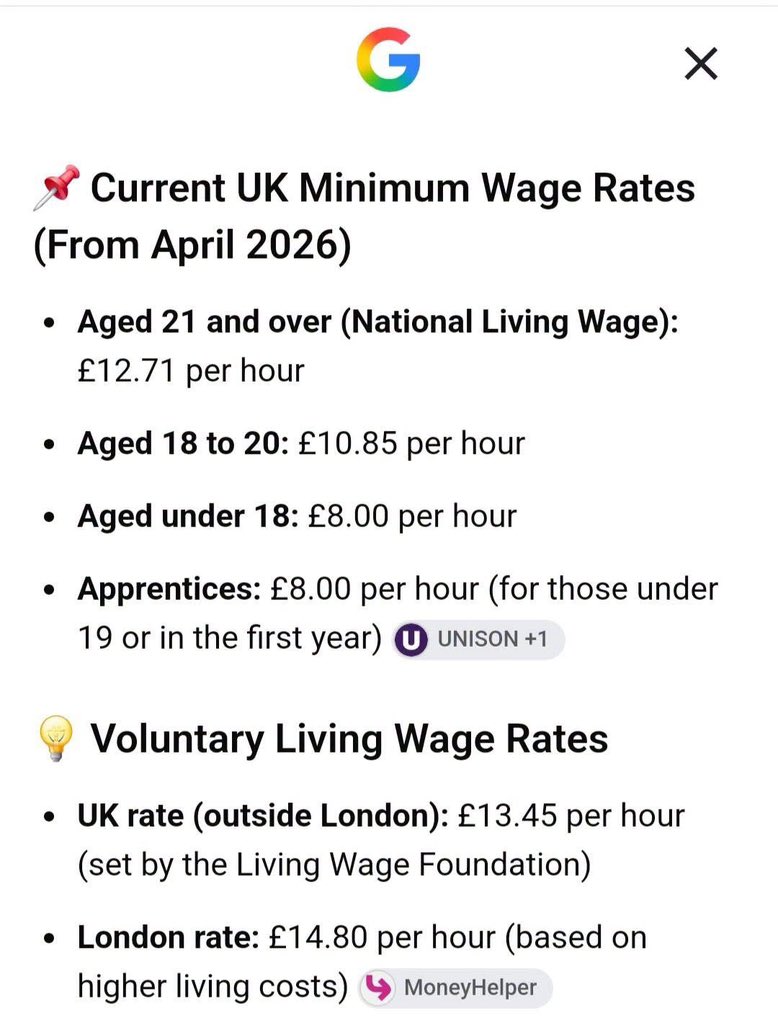Select the Voluntary Living Wage Rates heading
The image size is (778, 1024).
349,739
